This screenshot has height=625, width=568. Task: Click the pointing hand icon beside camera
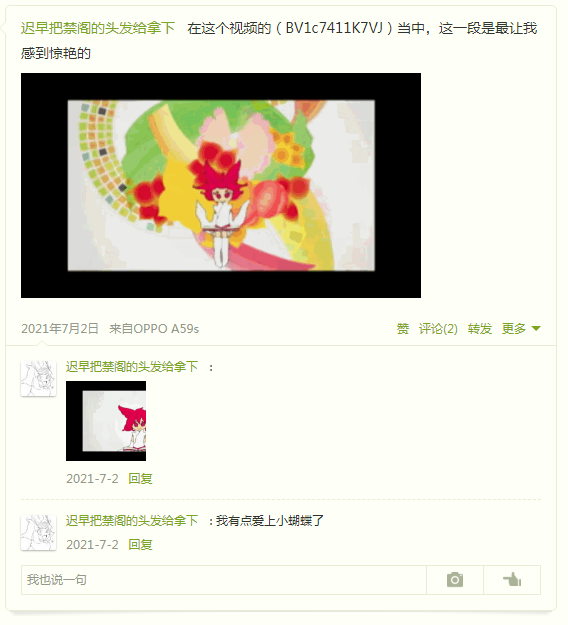(512, 580)
